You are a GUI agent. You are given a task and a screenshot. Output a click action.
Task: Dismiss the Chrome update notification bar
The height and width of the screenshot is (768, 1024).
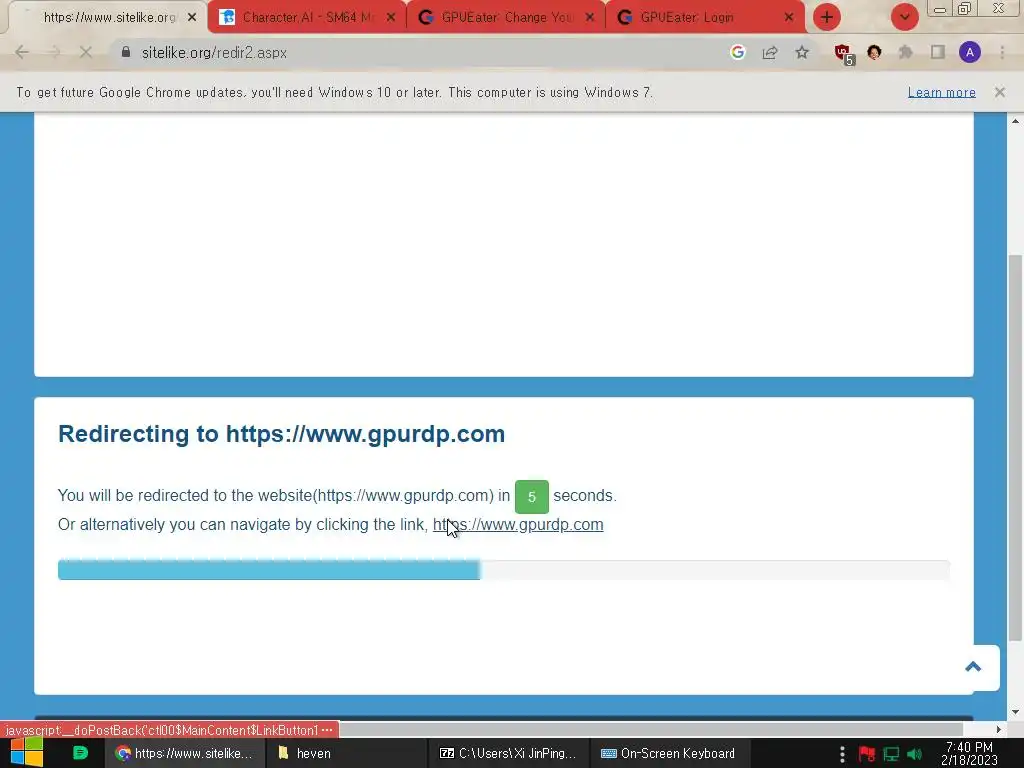tap(1000, 92)
